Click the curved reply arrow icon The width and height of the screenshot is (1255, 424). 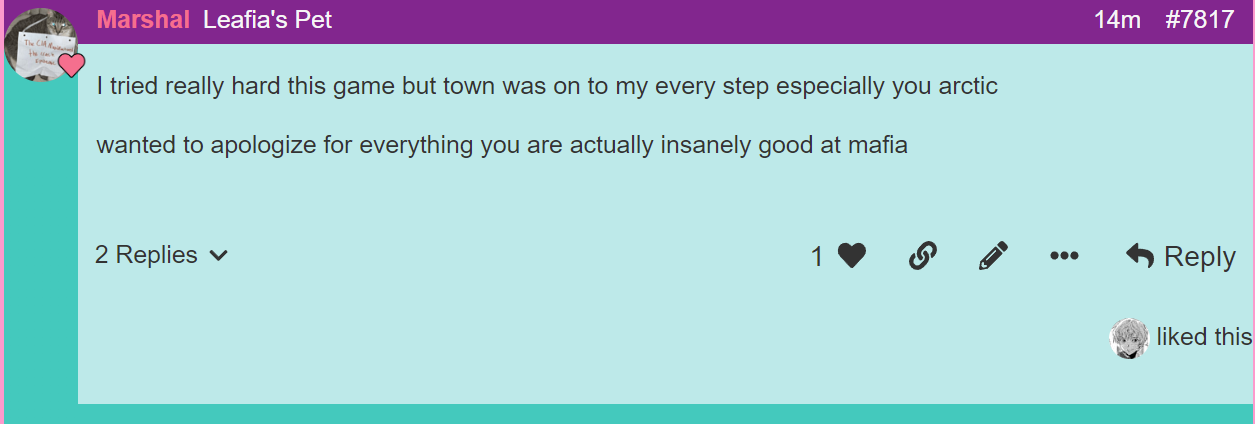click(1140, 255)
